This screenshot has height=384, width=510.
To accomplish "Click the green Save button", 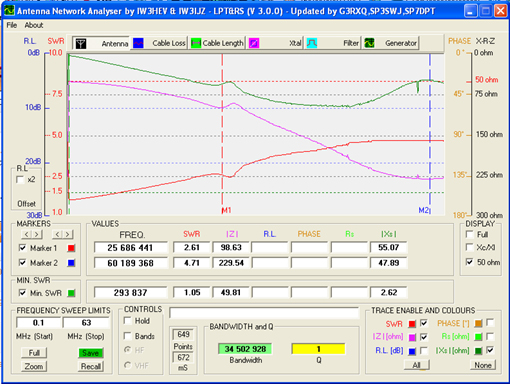I will tap(91, 353).
